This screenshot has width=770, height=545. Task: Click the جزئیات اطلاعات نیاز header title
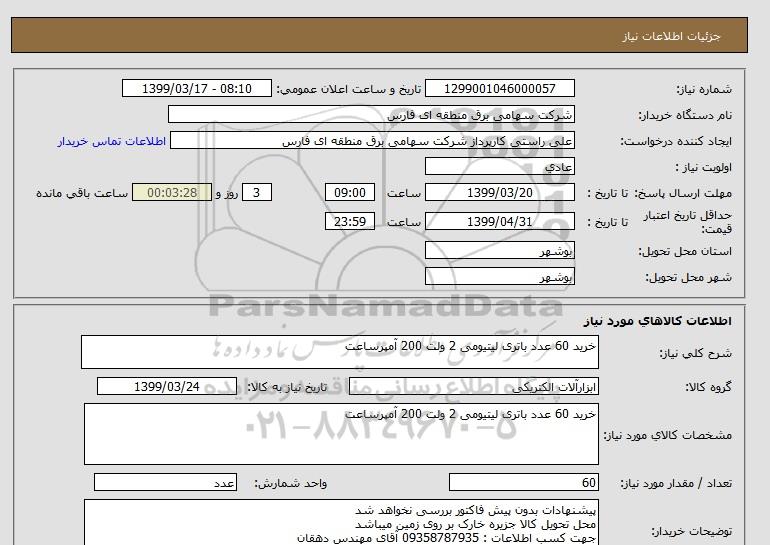pyautogui.click(x=671, y=36)
